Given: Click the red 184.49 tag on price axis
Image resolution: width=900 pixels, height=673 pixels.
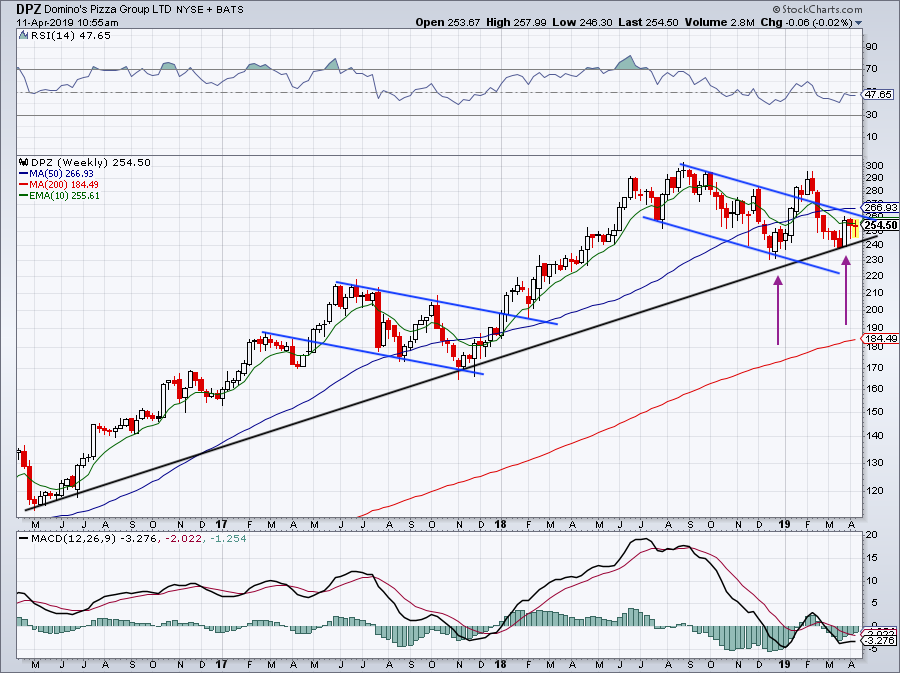Looking at the screenshot, I should [x=880, y=339].
